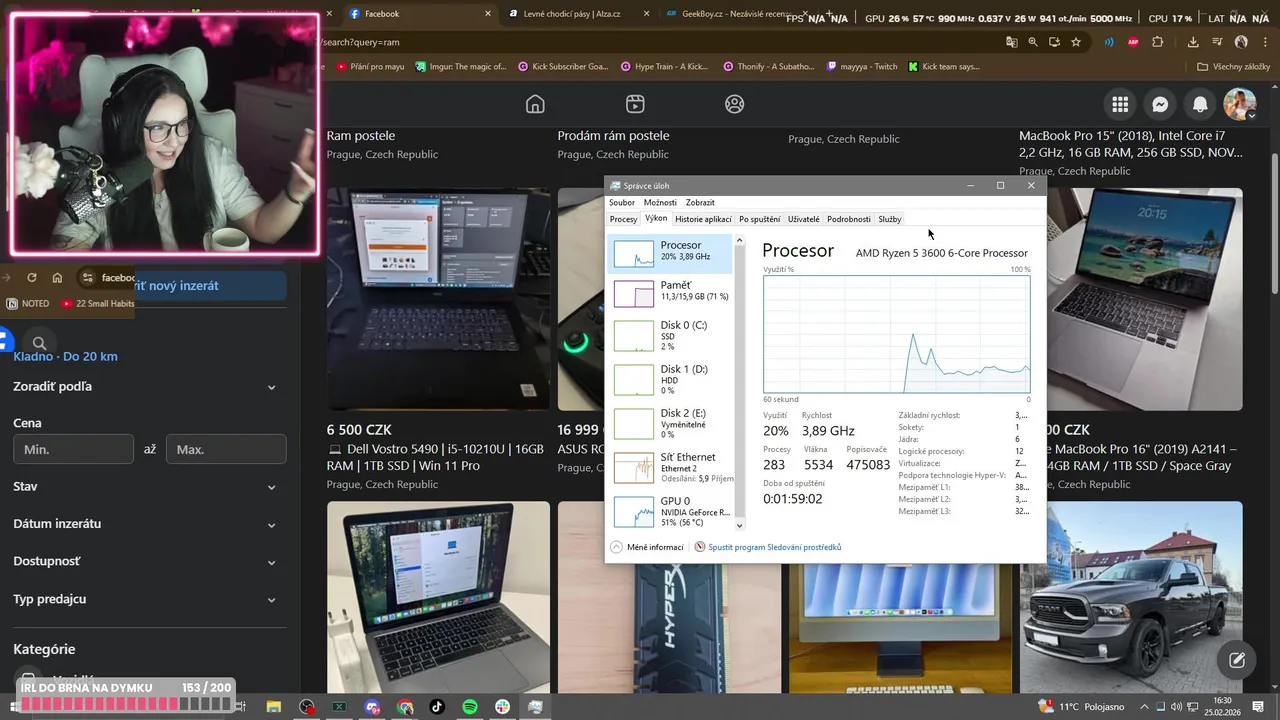Open the Facebook notifications bell

(x=1200, y=104)
